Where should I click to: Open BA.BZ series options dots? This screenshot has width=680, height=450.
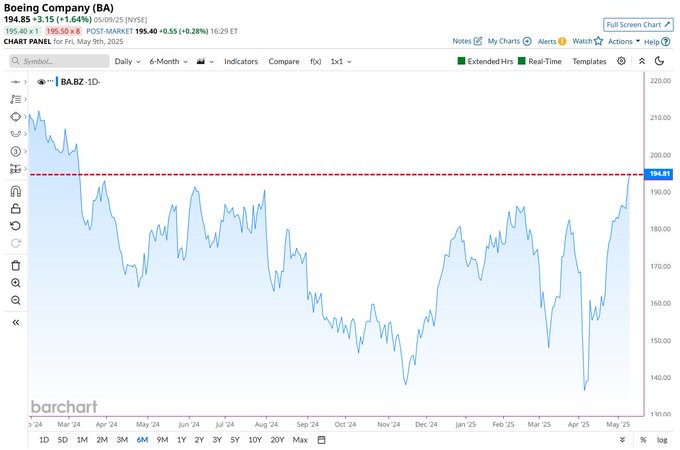point(50,81)
